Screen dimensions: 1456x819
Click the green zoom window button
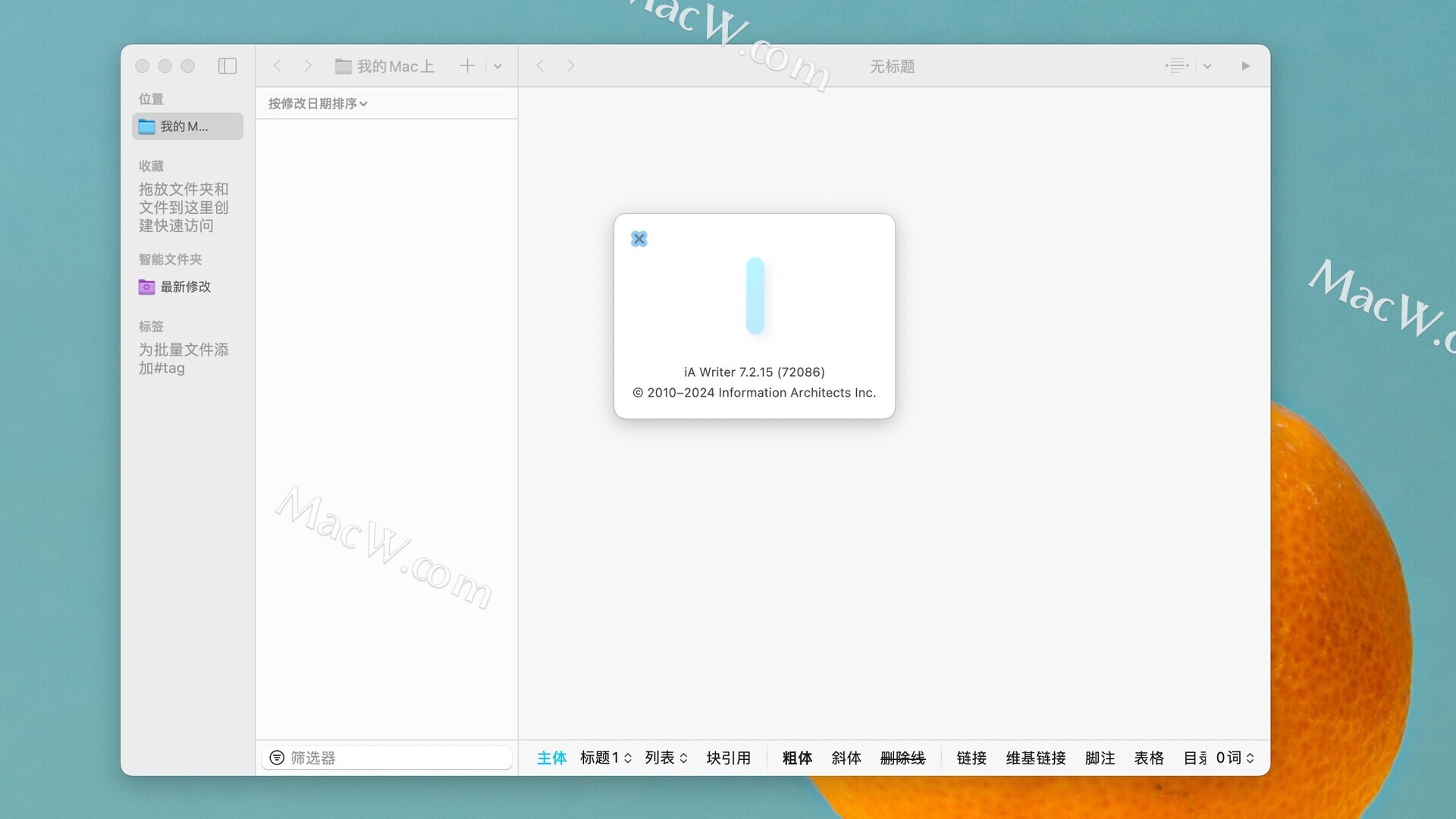click(x=188, y=66)
